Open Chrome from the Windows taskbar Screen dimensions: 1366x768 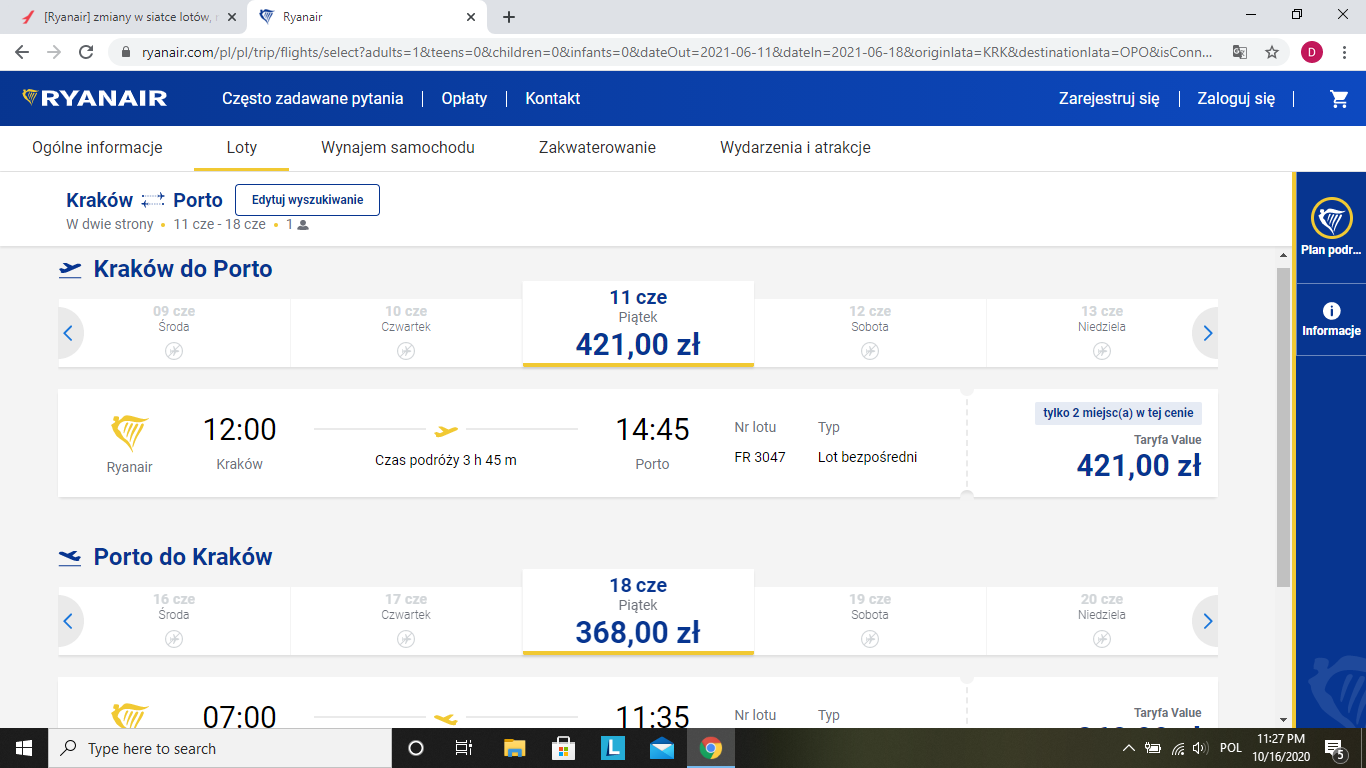click(x=711, y=748)
